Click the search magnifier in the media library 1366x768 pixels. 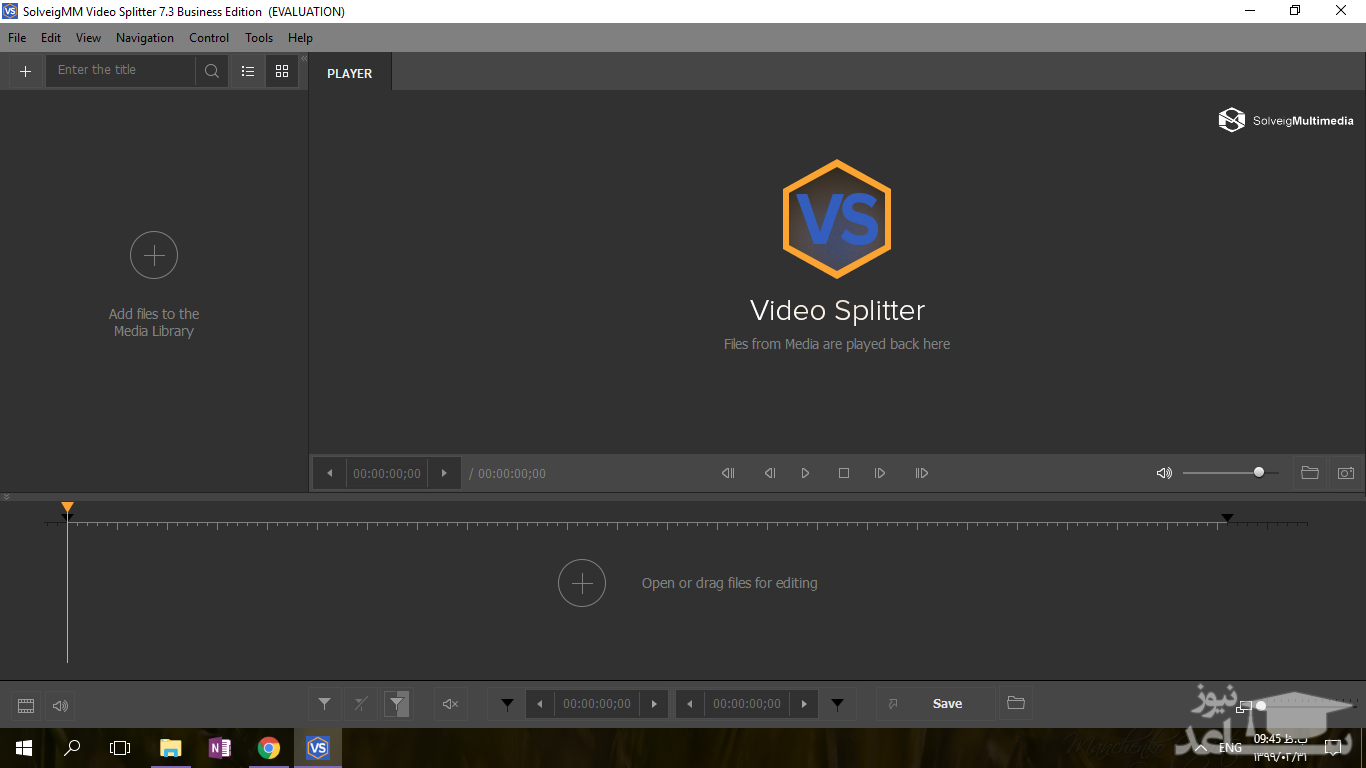212,71
